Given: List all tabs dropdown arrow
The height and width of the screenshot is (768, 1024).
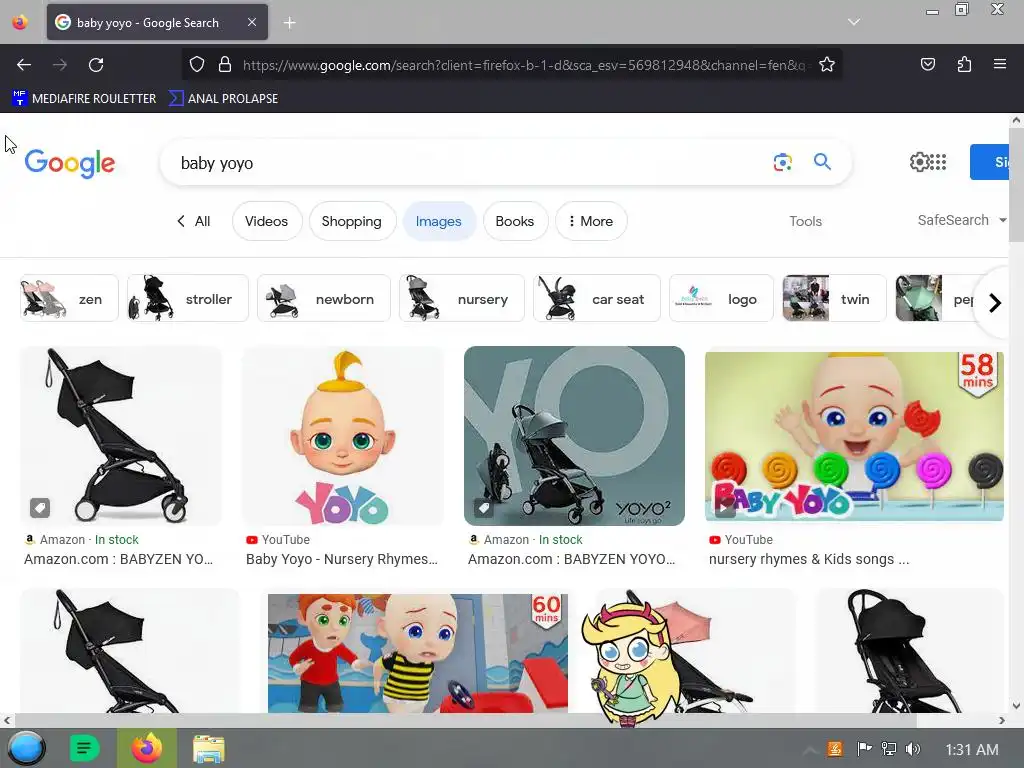Looking at the screenshot, I should click(854, 22).
